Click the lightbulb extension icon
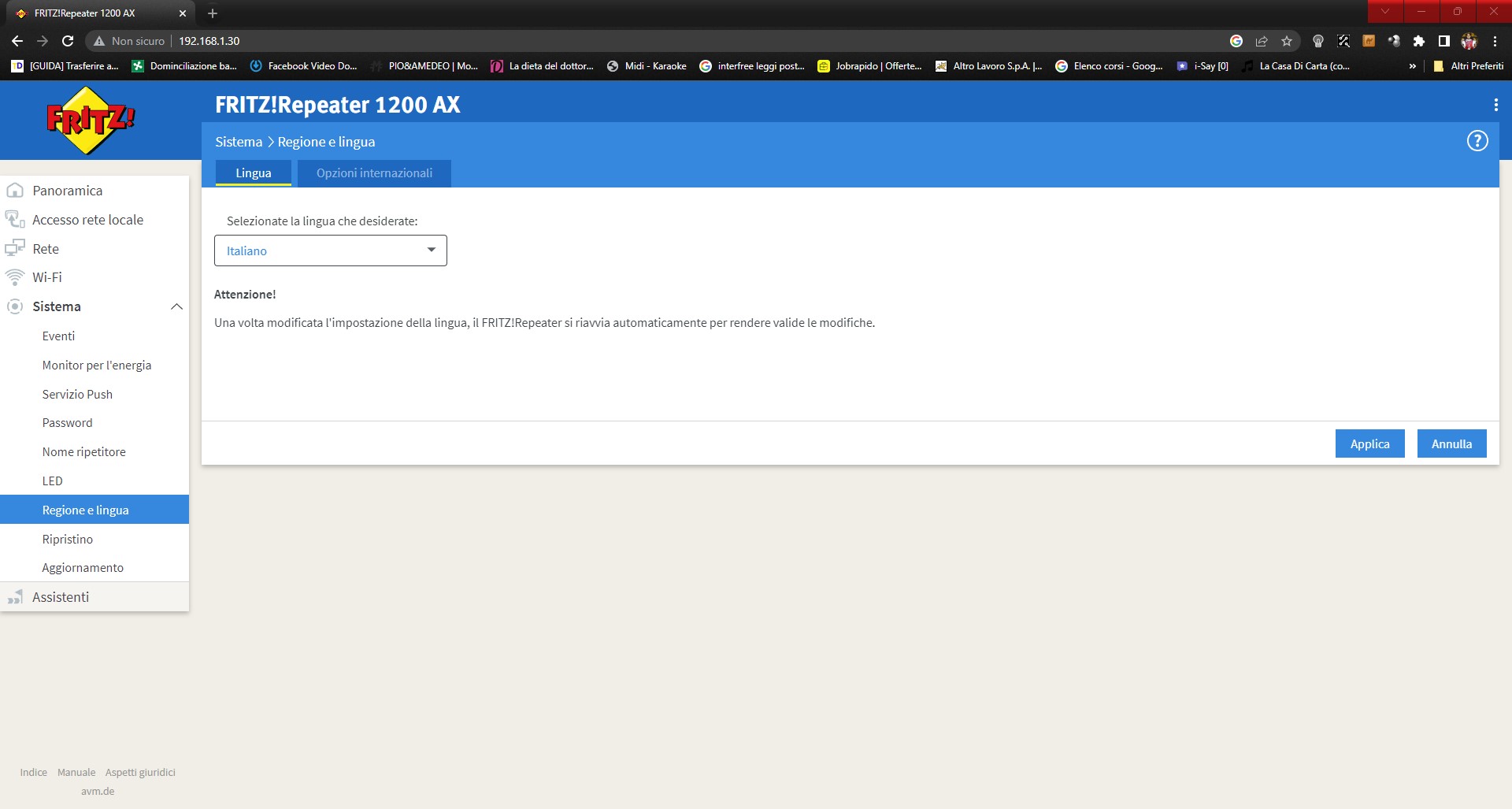This screenshot has width=1512, height=809. click(x=1318, y=41)
